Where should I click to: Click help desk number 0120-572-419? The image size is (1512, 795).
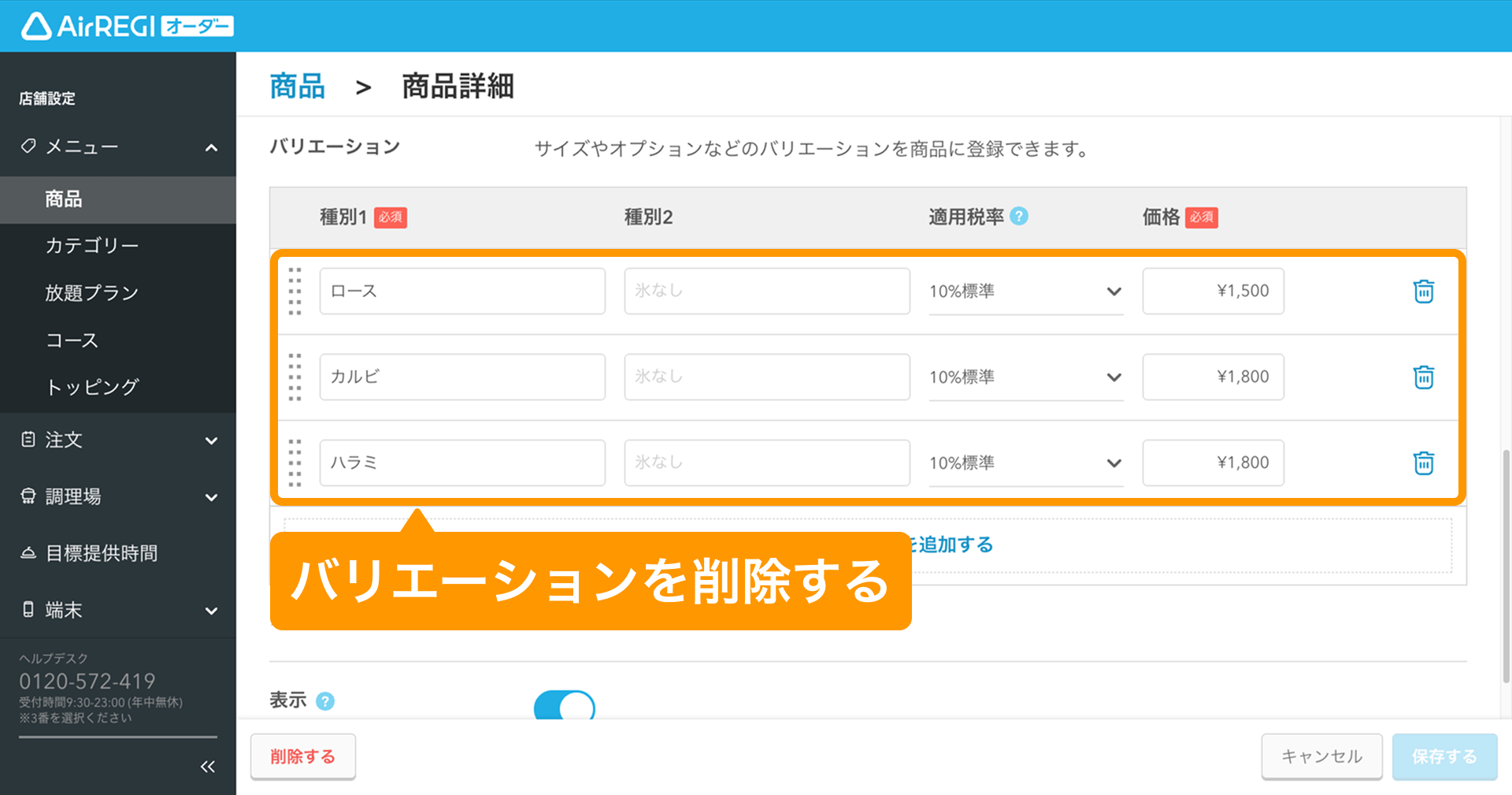(87, 681)
